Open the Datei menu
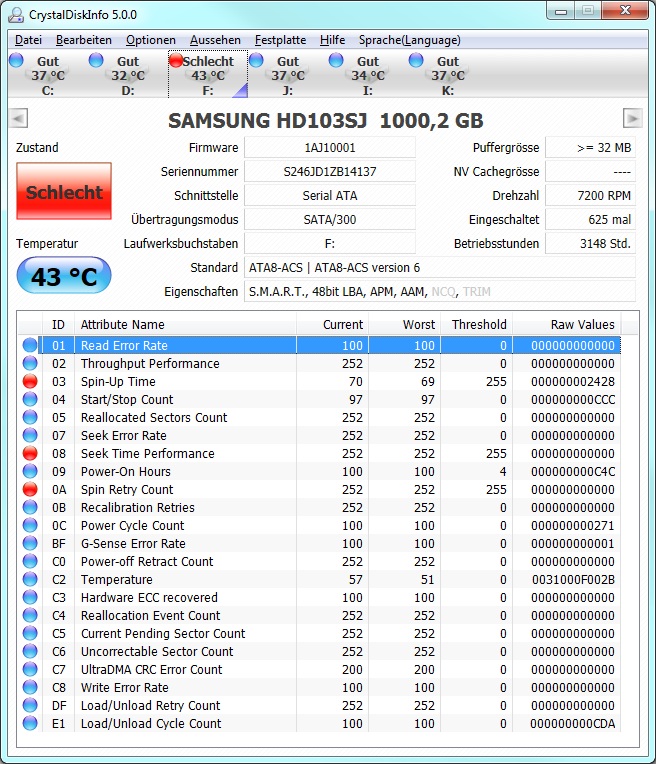Screen dimensions: 656x764 pos(28,40)
